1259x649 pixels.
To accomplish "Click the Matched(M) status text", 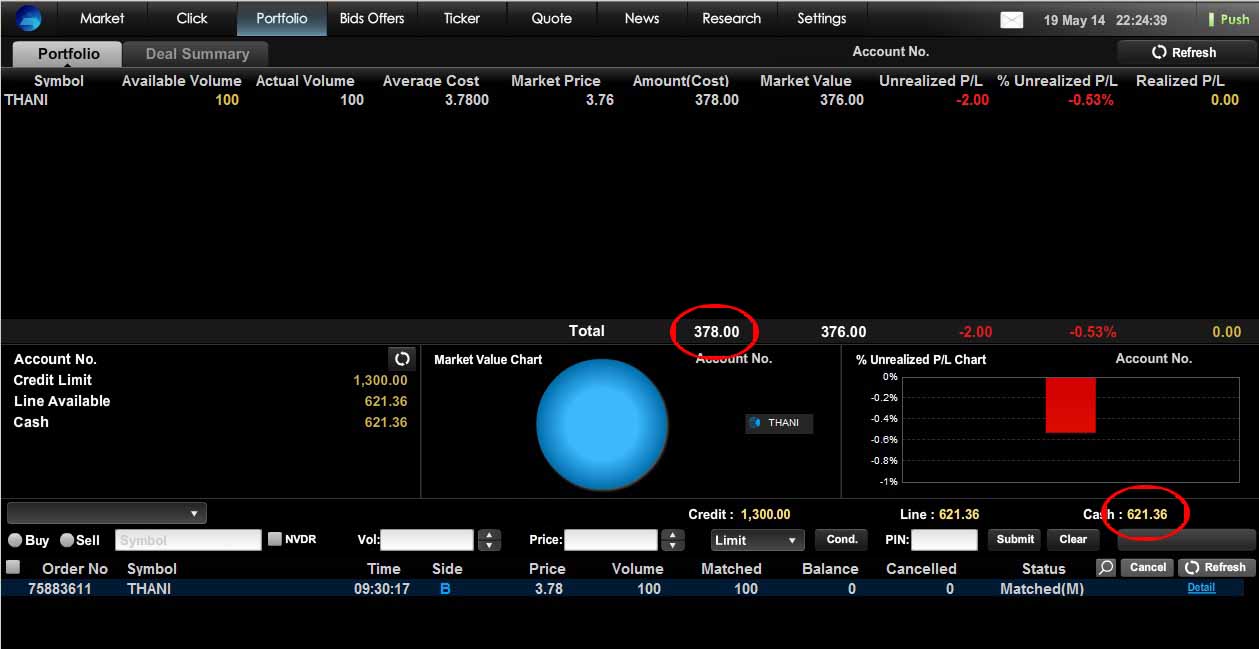I will tap(1042, 589).
